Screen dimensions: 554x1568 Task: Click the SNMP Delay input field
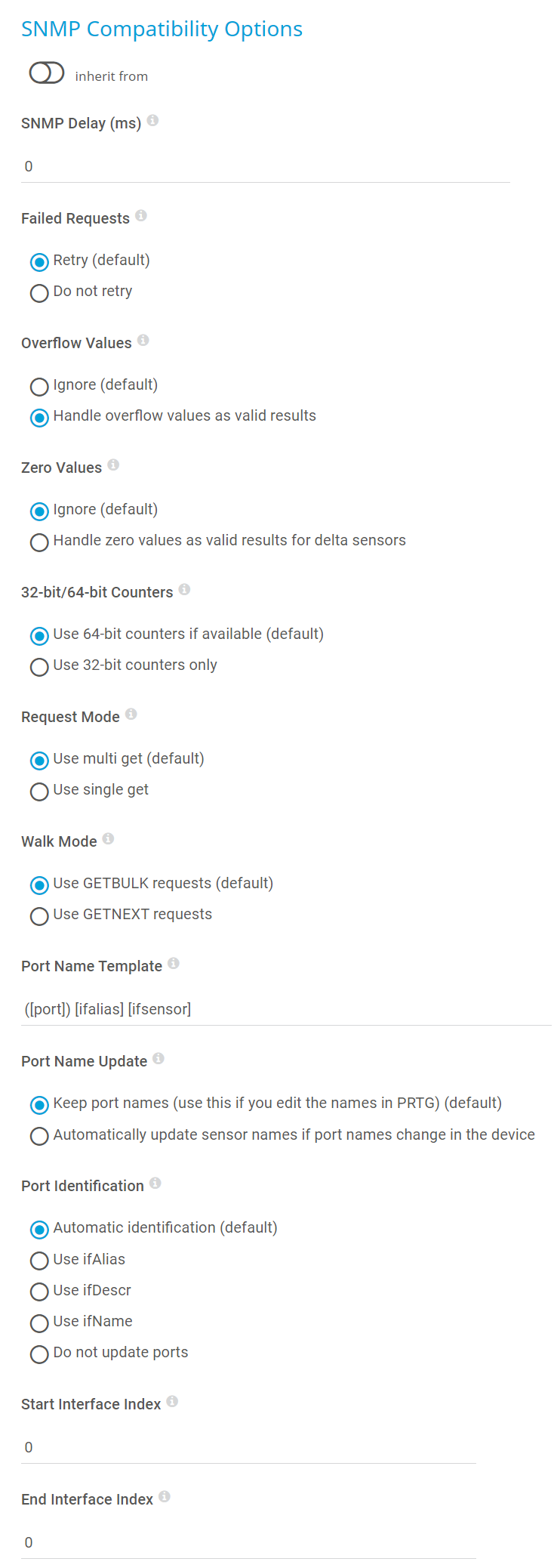(264, 167)
